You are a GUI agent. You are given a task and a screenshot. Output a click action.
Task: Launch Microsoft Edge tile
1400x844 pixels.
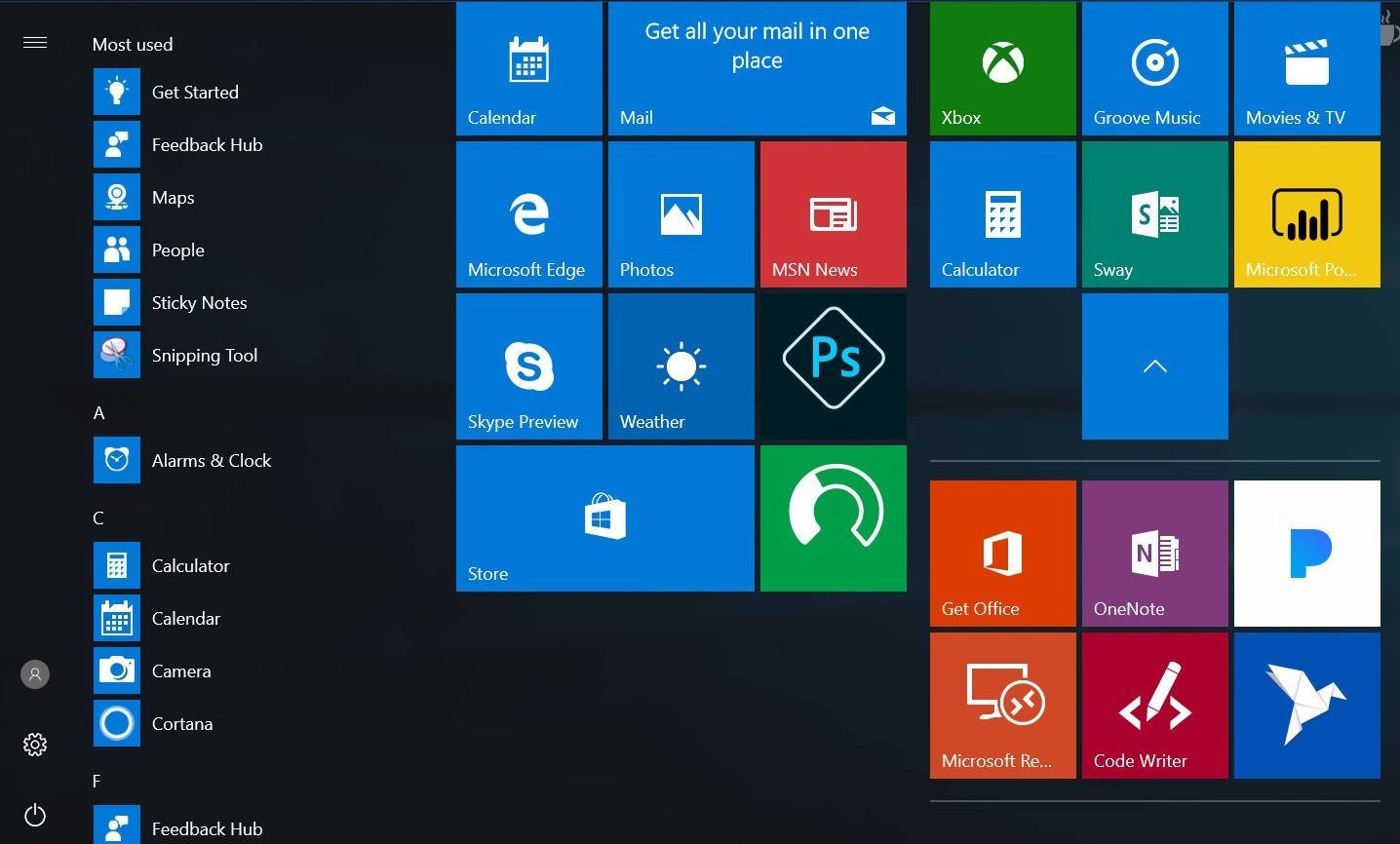(x=529, y=214)
